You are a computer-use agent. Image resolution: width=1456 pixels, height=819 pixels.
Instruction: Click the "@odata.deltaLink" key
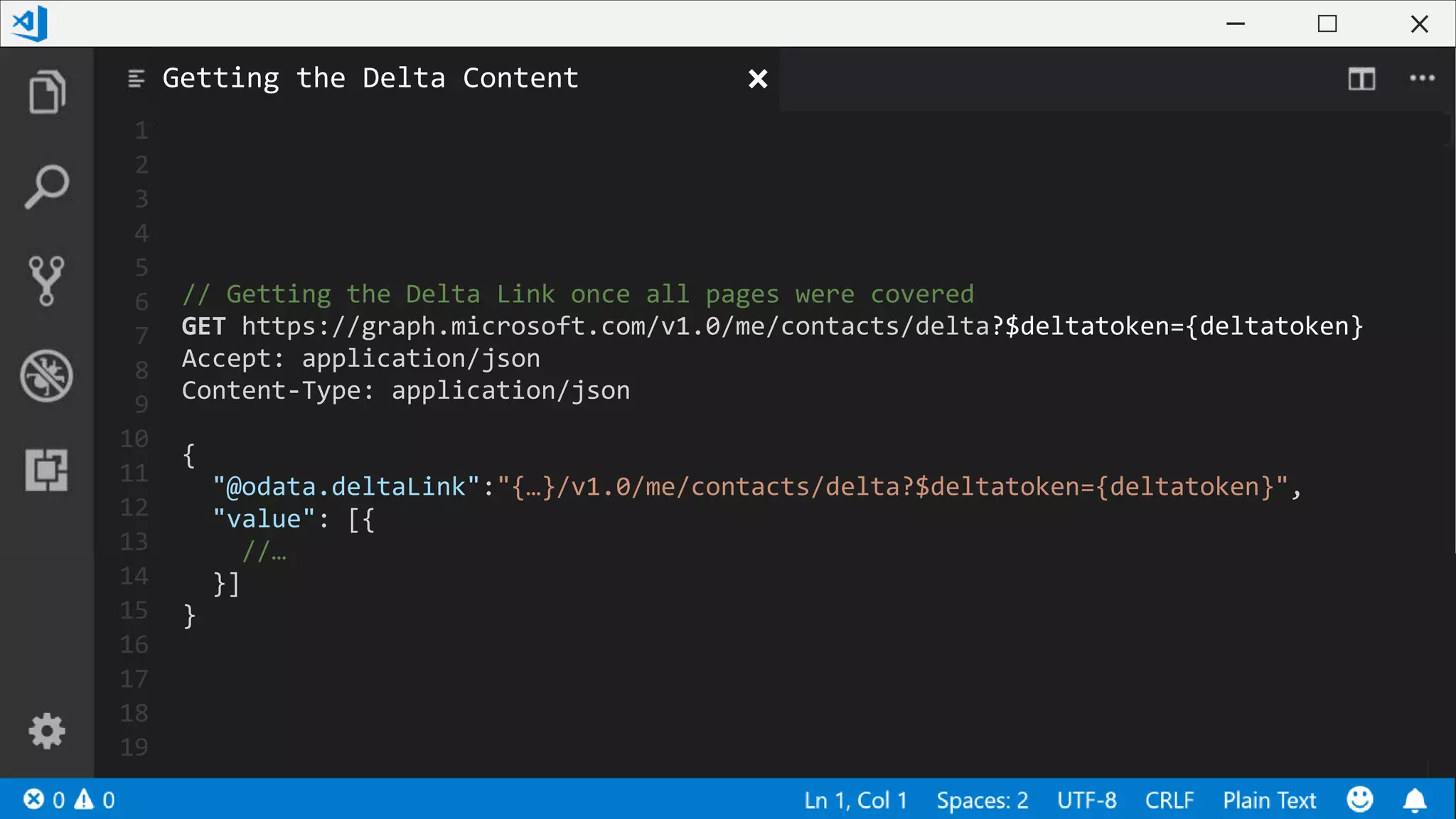coord(346,486)
